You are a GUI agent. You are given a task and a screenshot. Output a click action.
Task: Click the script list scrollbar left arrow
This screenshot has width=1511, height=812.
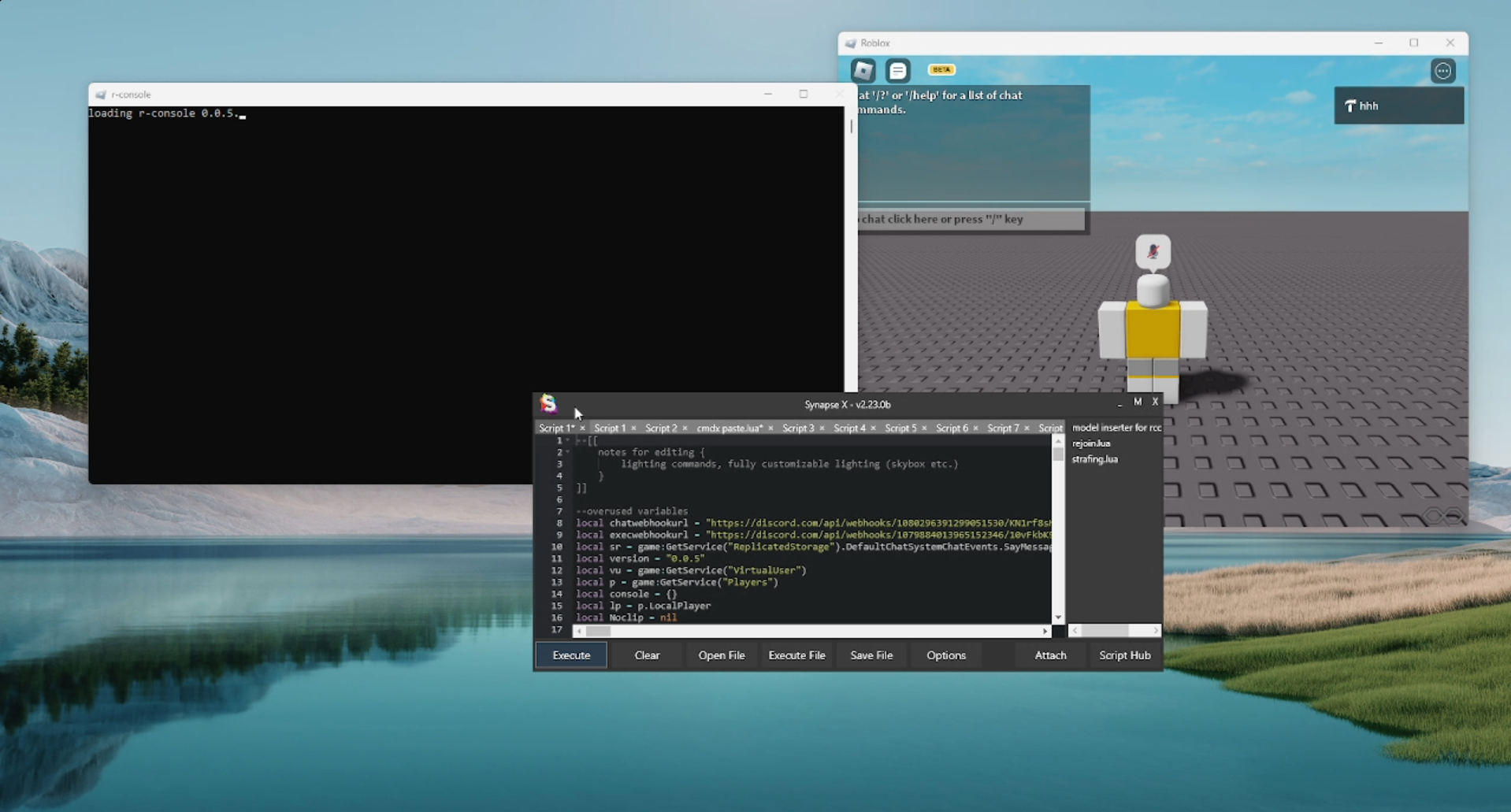(x=1075, y=631)
